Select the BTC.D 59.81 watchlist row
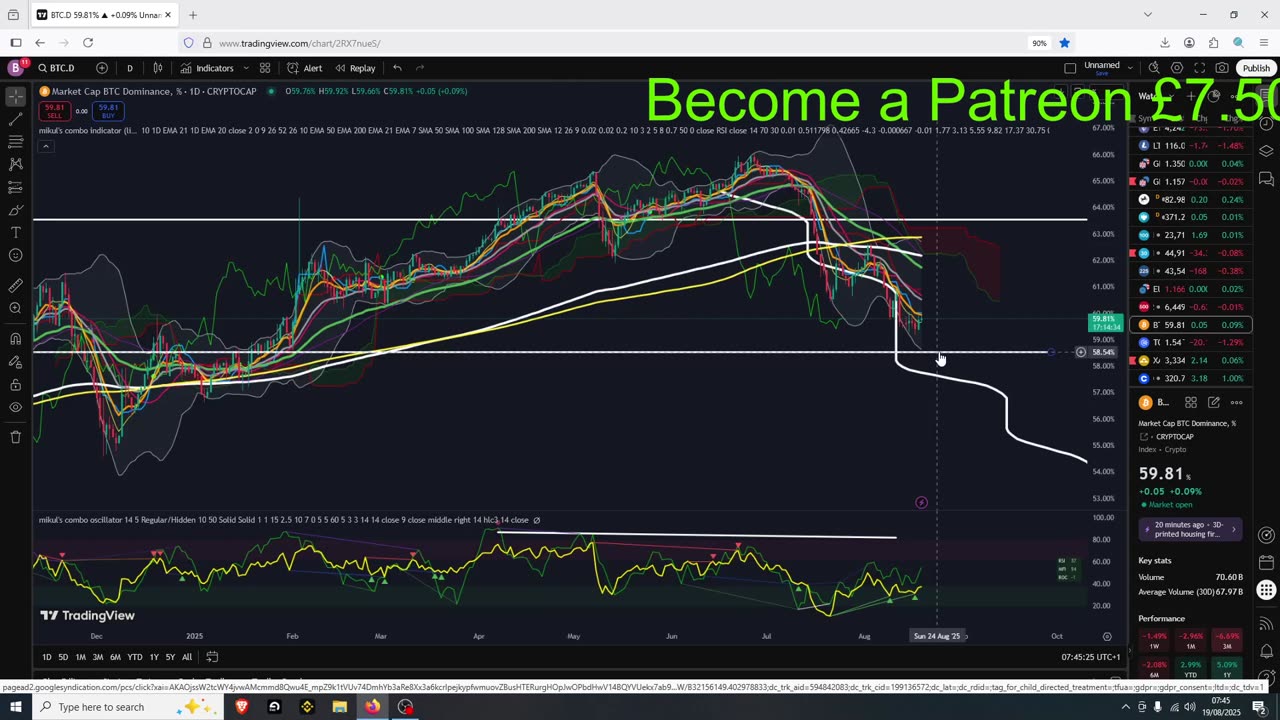This screenshot has width=1280, height=720. (1189, 325)
